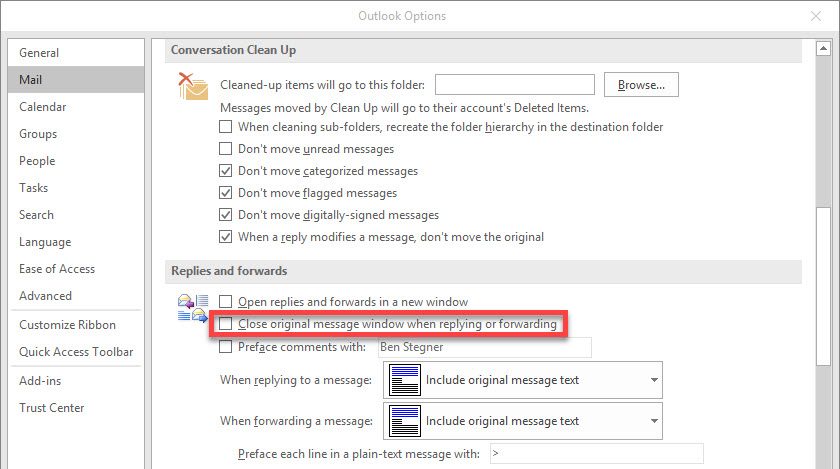Go to the Groups category
840x469 pixels.
76,133
